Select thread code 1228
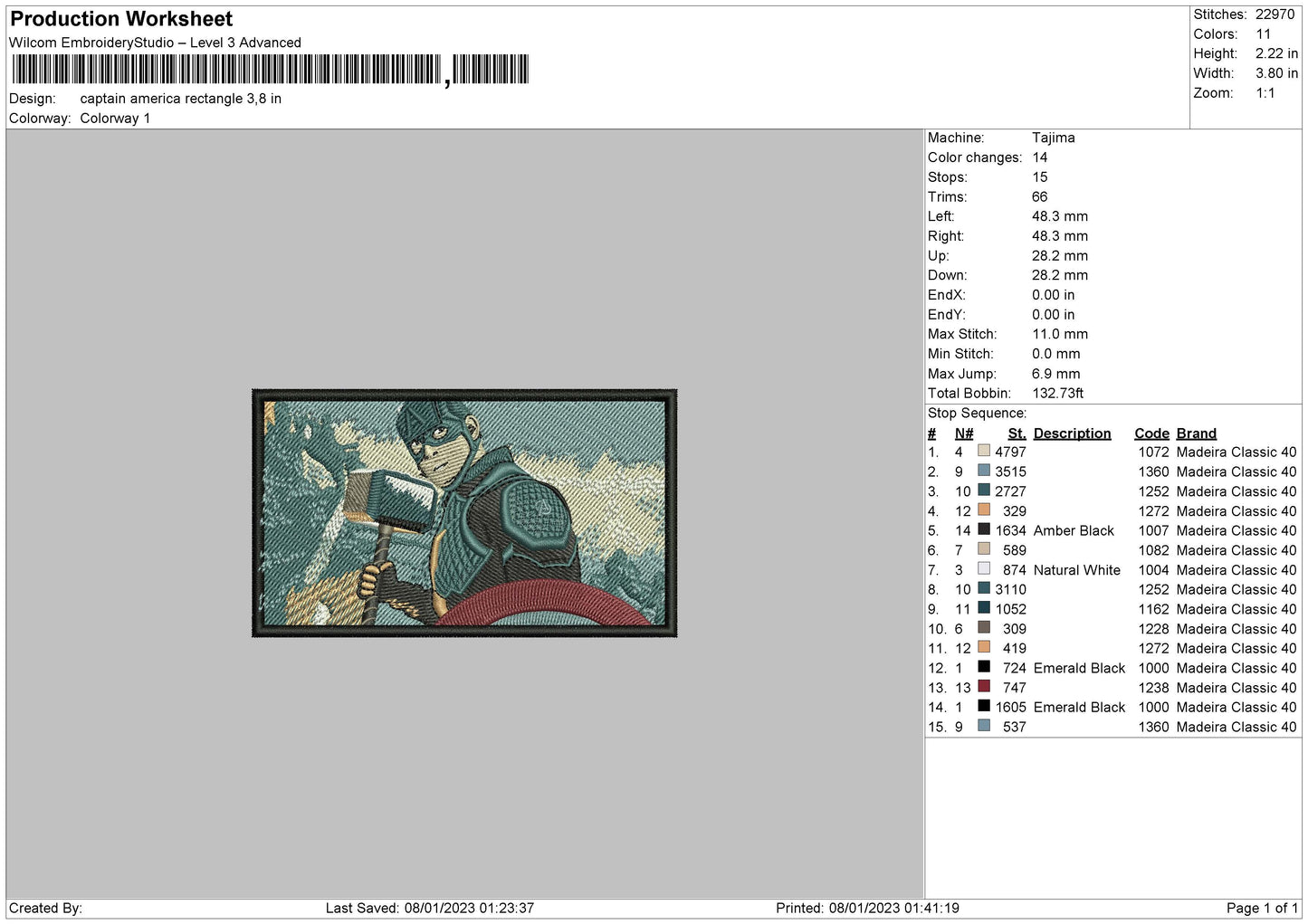This screenshot has width=1308, height=924. (x=1153, y=629)
